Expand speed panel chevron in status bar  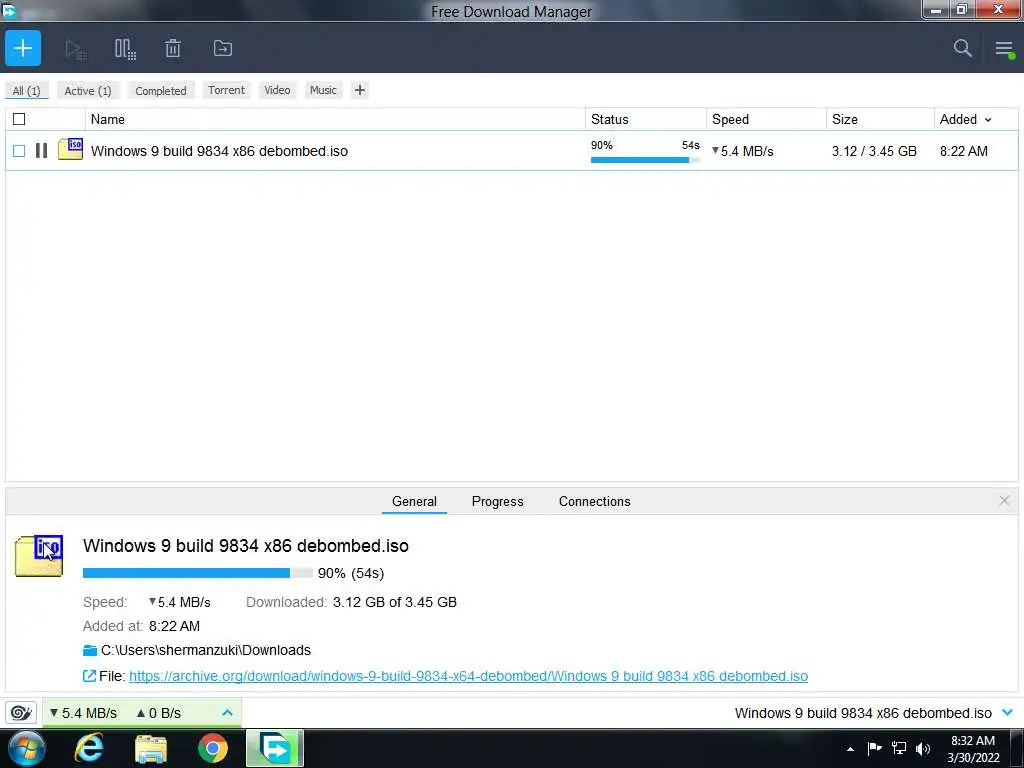(227, 712)
